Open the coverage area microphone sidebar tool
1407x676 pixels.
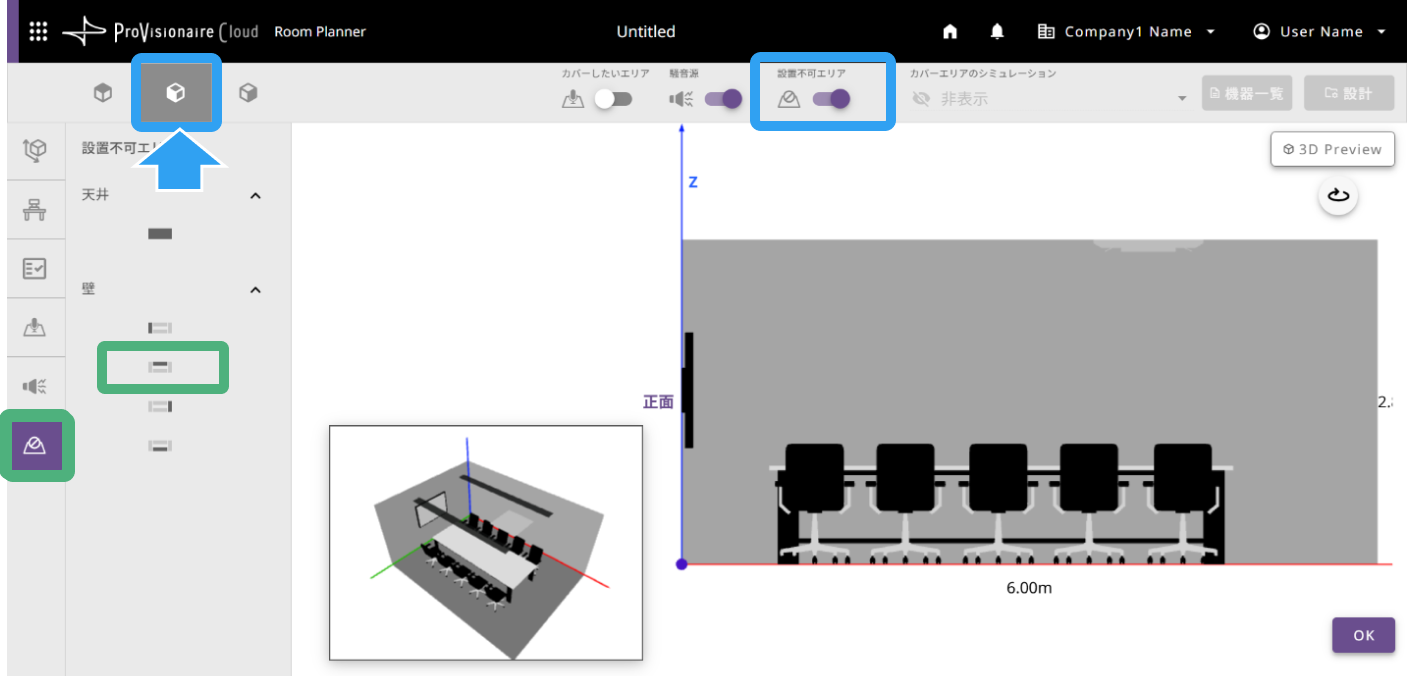click(x=35, y=327)
